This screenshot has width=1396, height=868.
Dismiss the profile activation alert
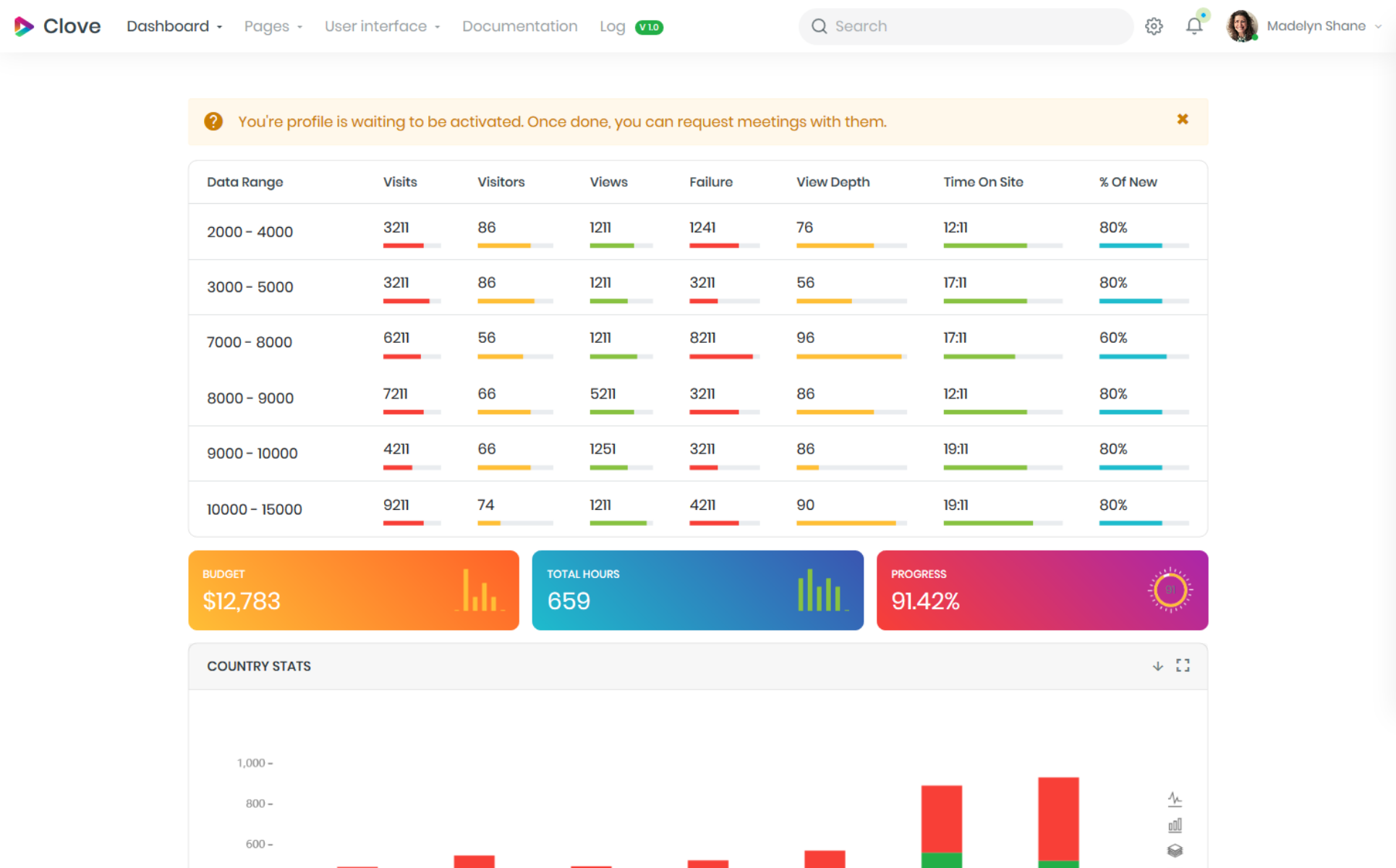coord(1183,119)
